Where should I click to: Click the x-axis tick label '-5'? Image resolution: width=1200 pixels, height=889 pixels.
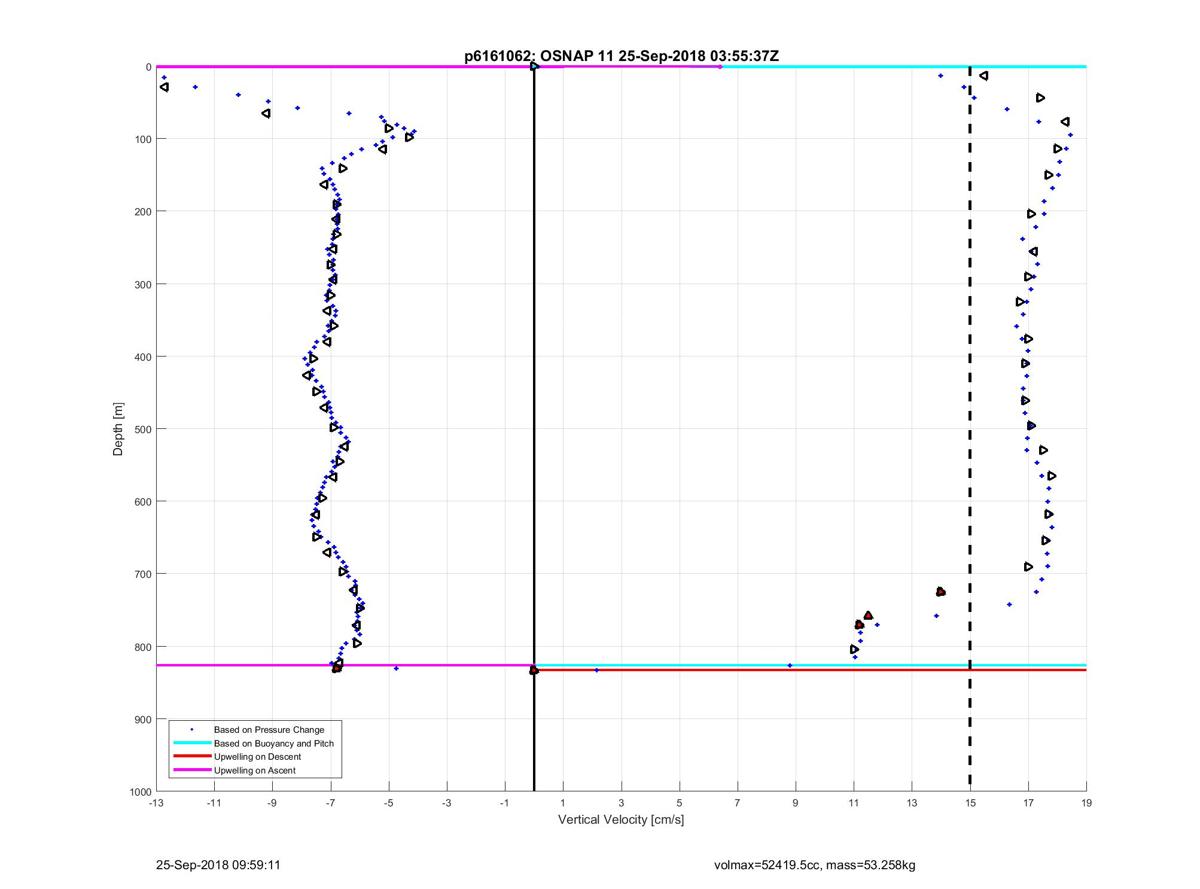coord(388,803)
